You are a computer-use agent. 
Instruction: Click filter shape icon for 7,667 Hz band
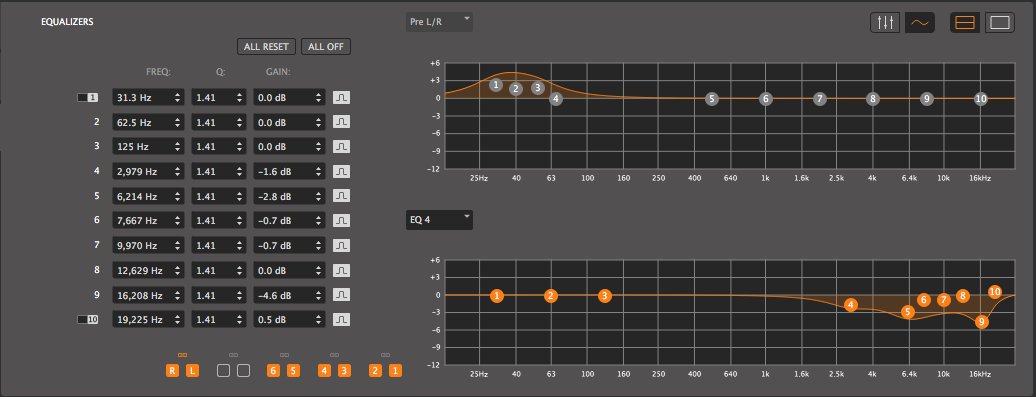[x=341, y=221]
